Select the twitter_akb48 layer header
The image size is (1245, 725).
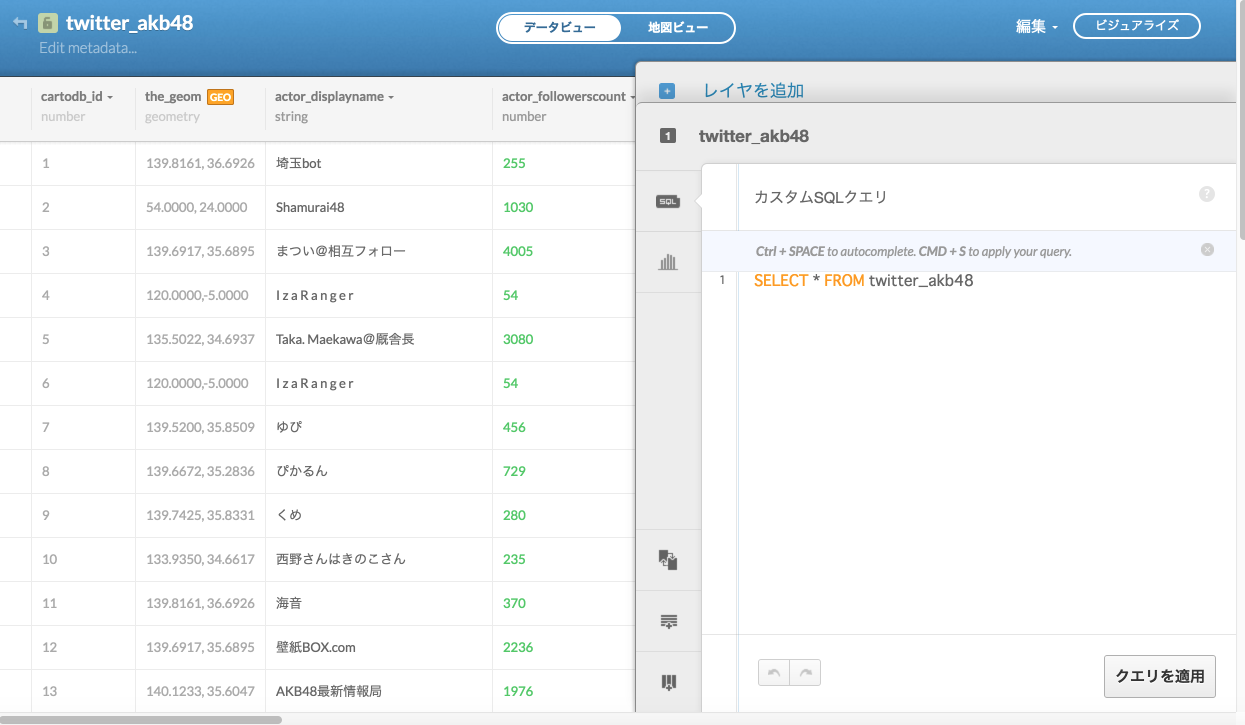(754, 136)
